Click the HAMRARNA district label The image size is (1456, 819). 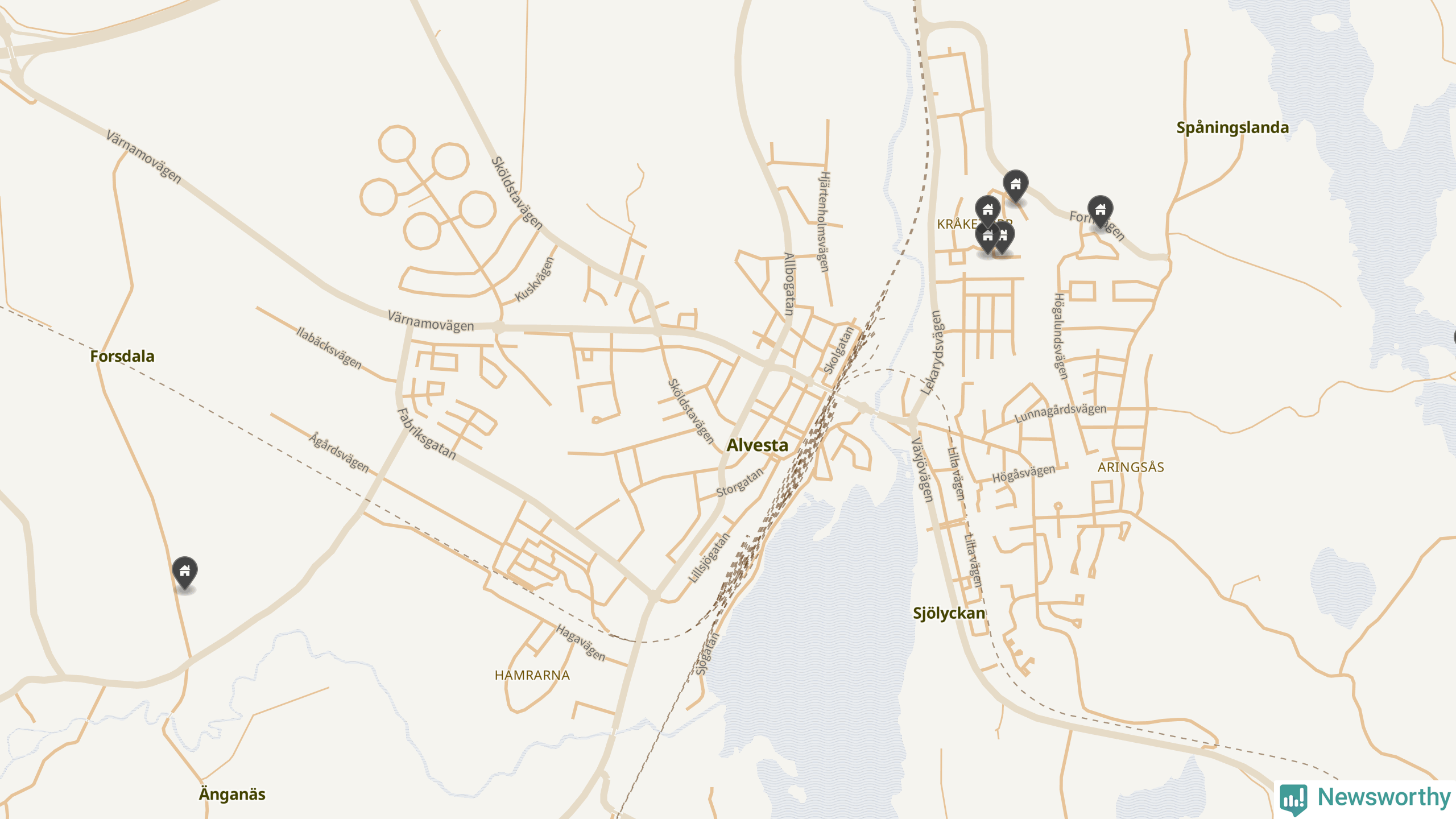pyautogui.click(x=532, y=675)
